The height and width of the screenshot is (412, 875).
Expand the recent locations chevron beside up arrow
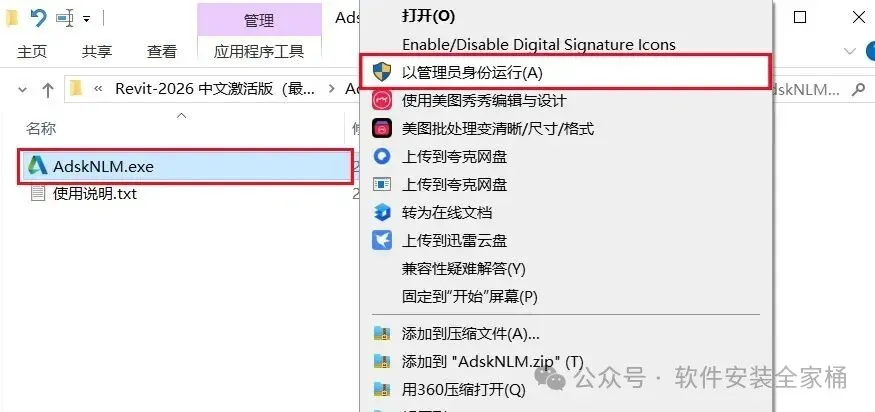(x=22, y=89)
